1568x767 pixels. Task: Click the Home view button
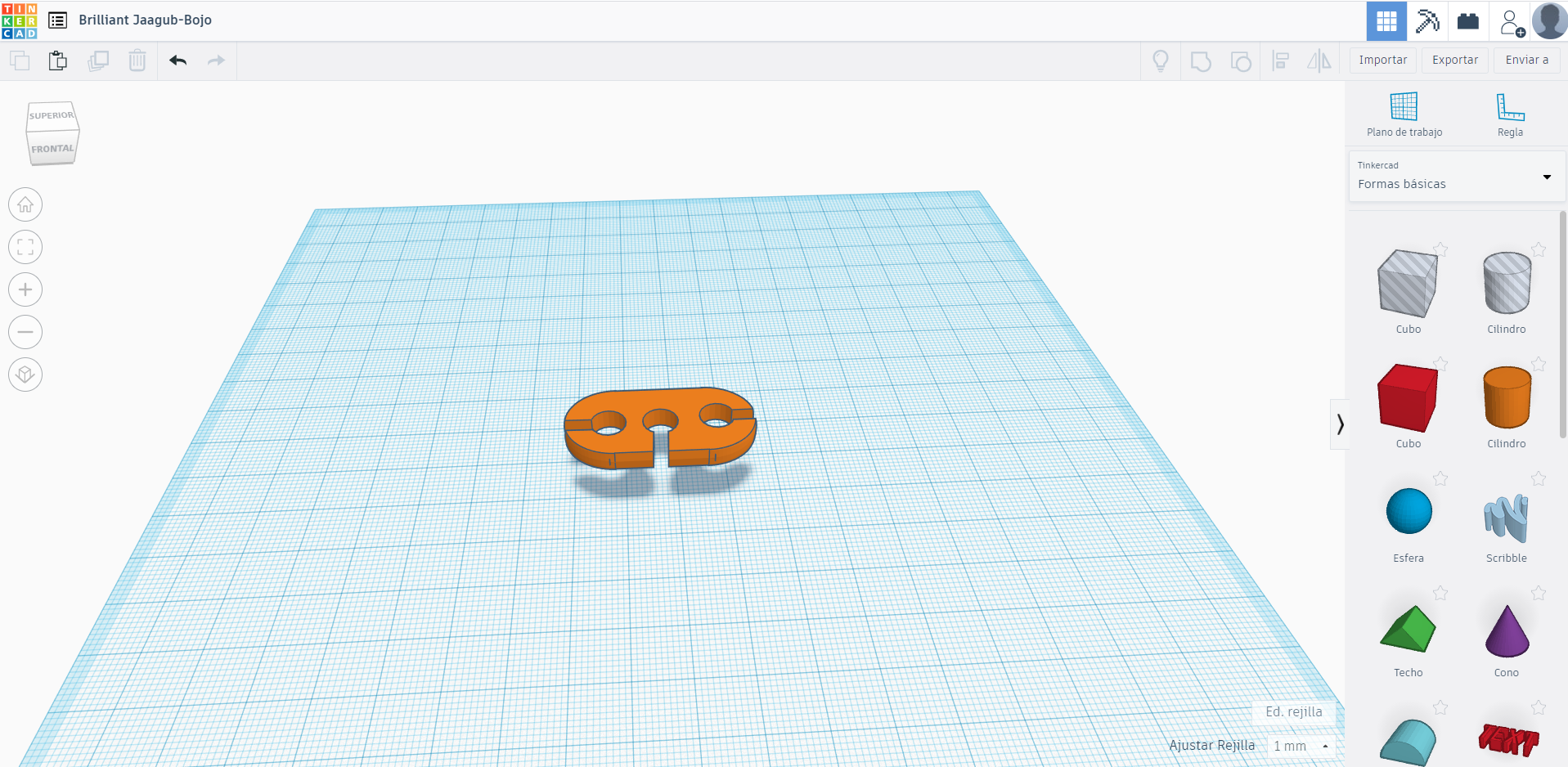pos(25,204)
